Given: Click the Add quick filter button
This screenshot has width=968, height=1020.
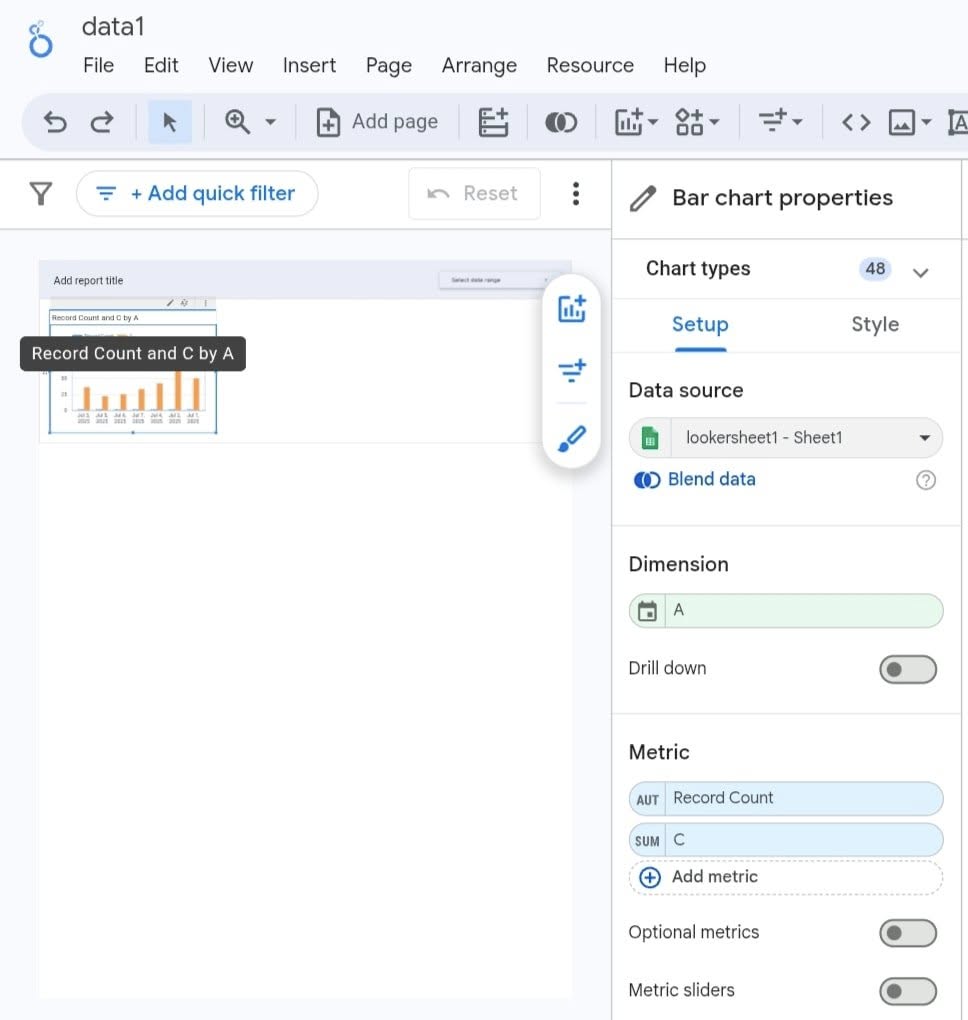Looking at the screenshot, I should 197,193.
